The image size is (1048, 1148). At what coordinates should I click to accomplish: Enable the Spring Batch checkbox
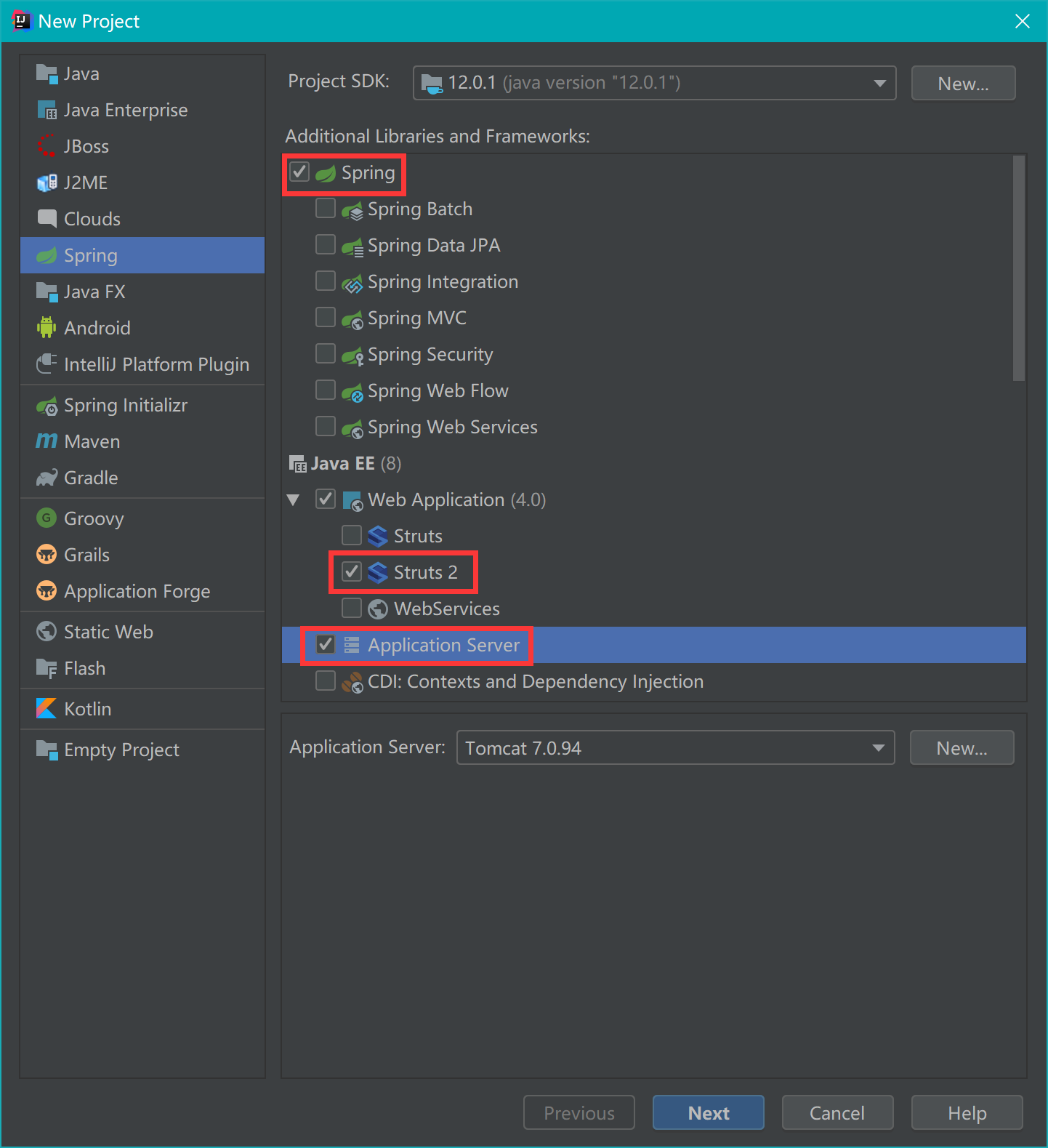(326, 208)
